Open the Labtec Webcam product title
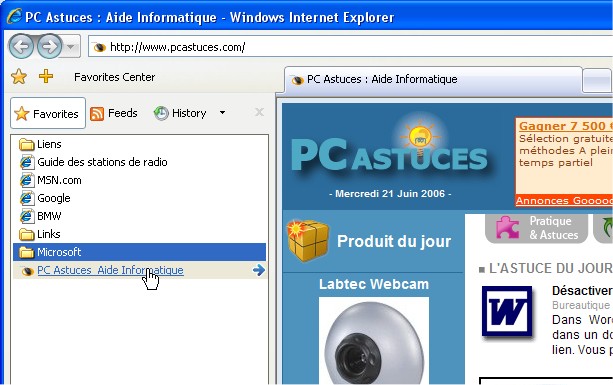Viewport: 613px width, 385px height. coord(374,284)
